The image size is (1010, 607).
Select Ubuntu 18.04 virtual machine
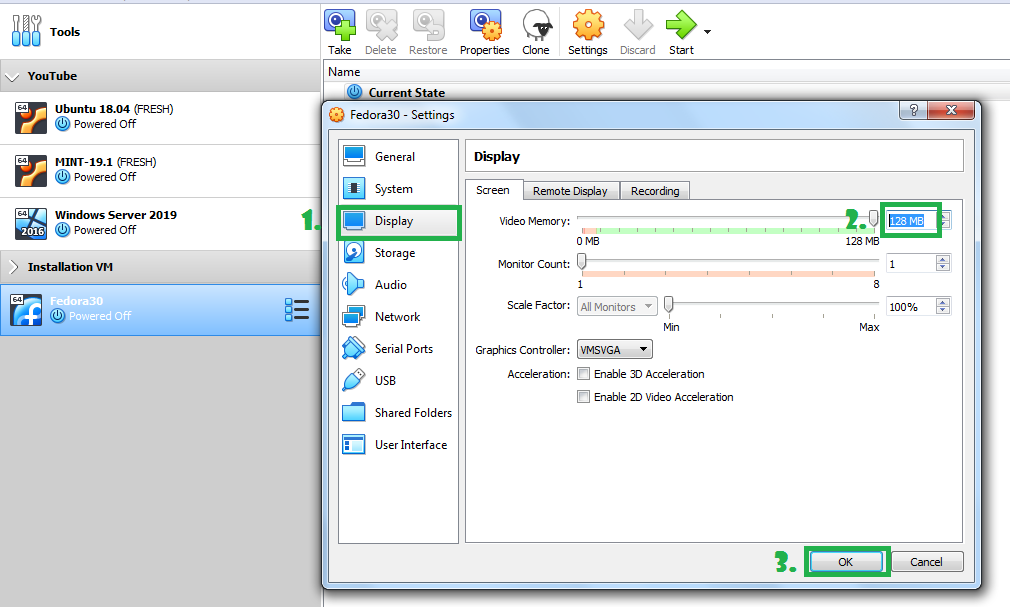click(x=160, y=117)
